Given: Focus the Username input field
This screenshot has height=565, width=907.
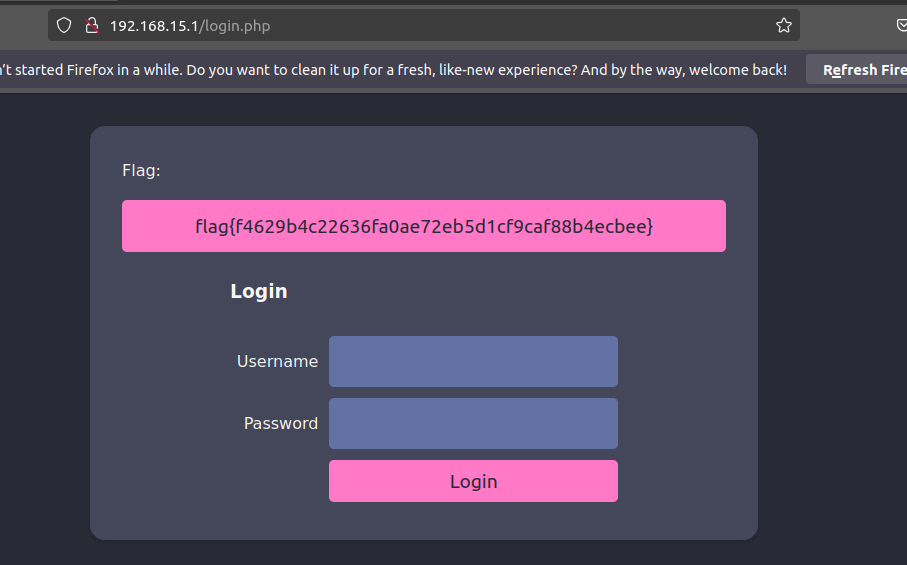Looking at the screenshot, I should click(x=473, y=361).
